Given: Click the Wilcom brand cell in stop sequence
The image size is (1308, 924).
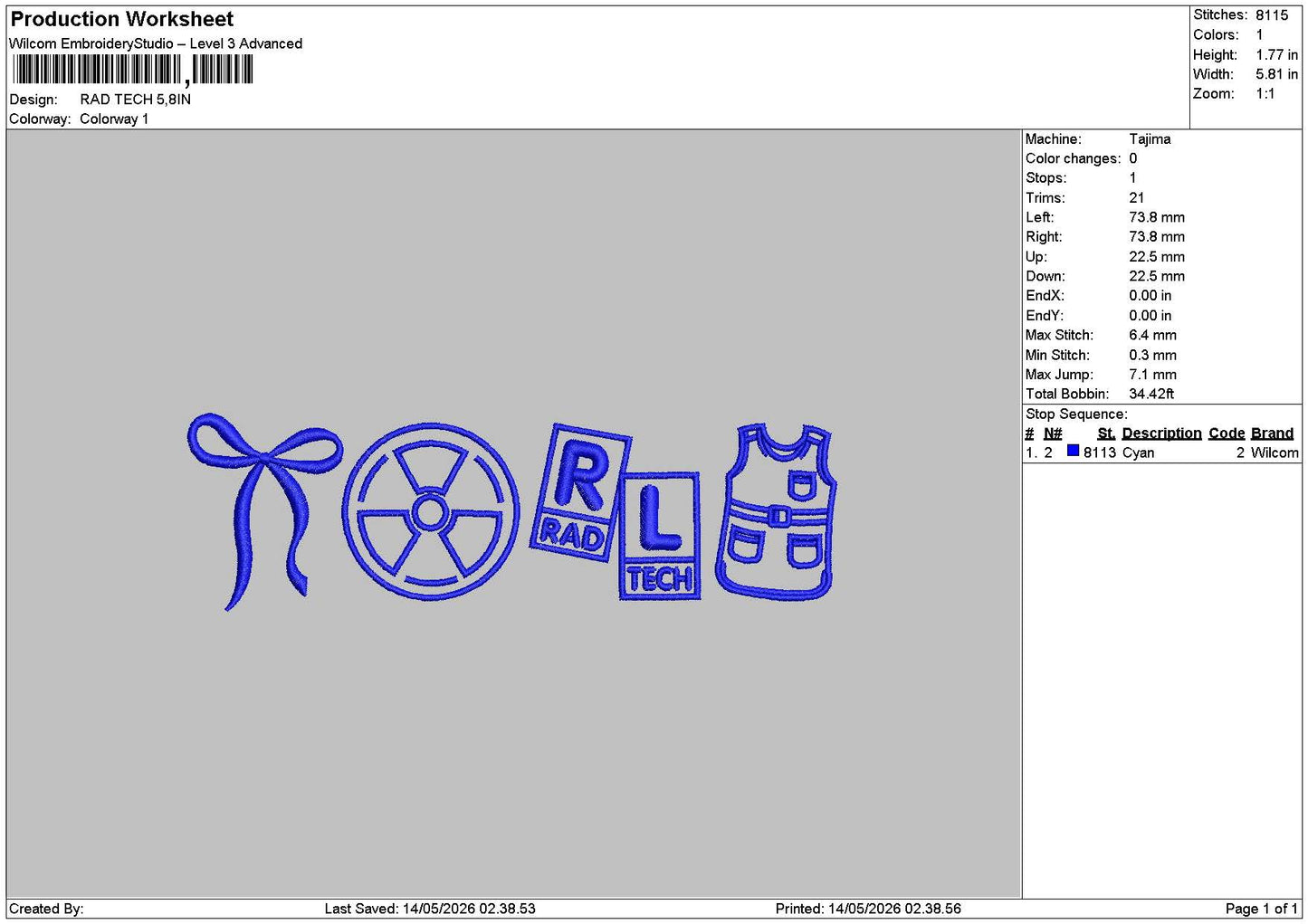Looking at the screenshot, I should click(x=1275, y=452).
